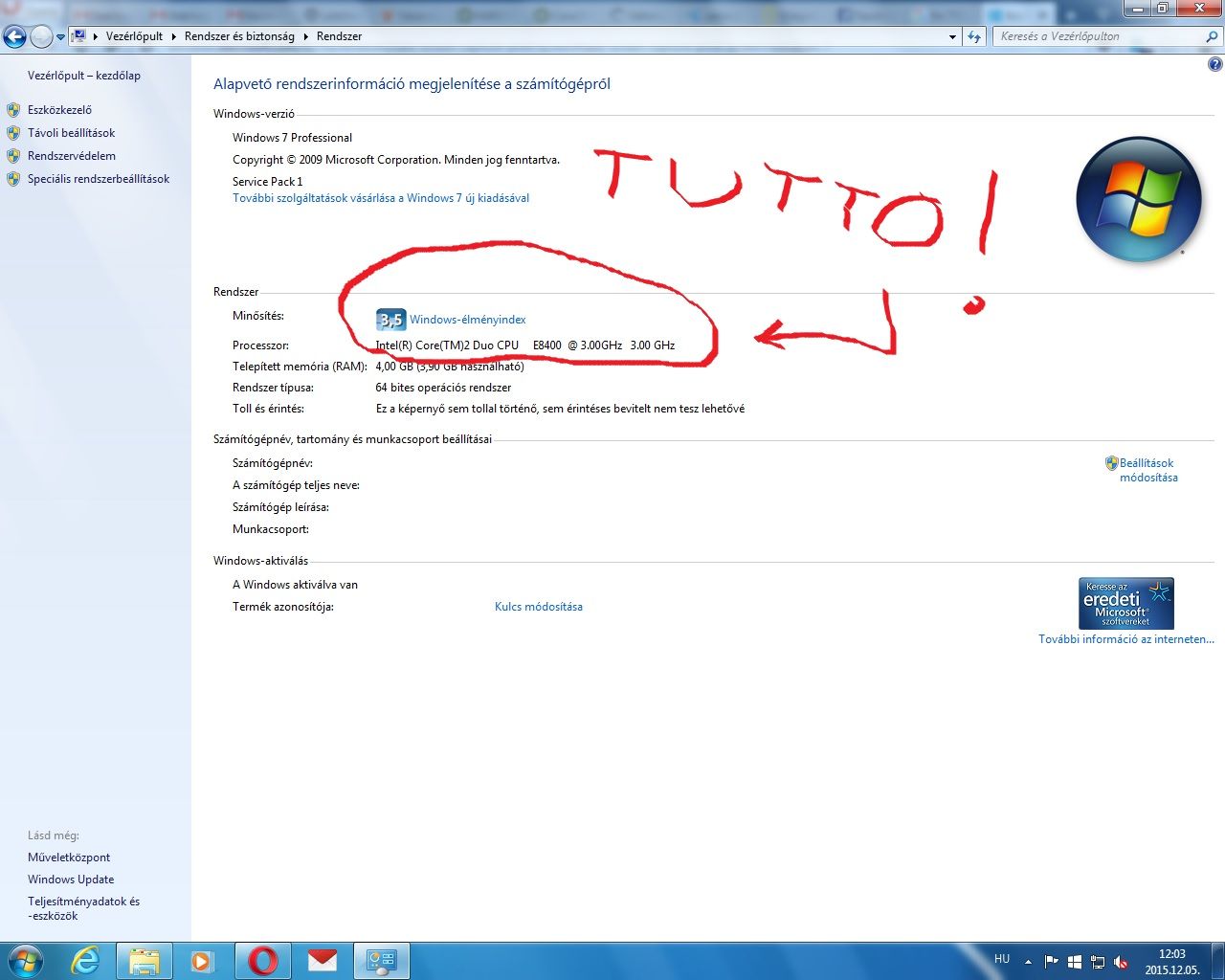Refresh the page with the refresh icon
Viewport: 1225px width, 980px height.
coord(974,36)
